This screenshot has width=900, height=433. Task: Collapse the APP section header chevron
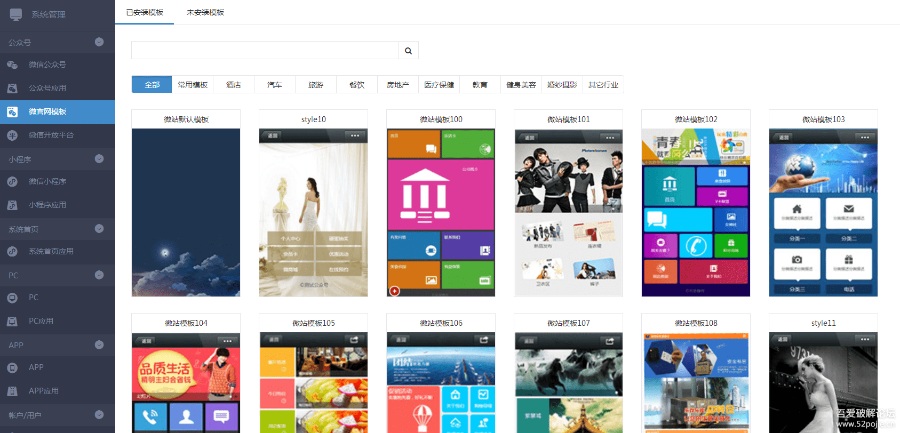pos(99,345)
